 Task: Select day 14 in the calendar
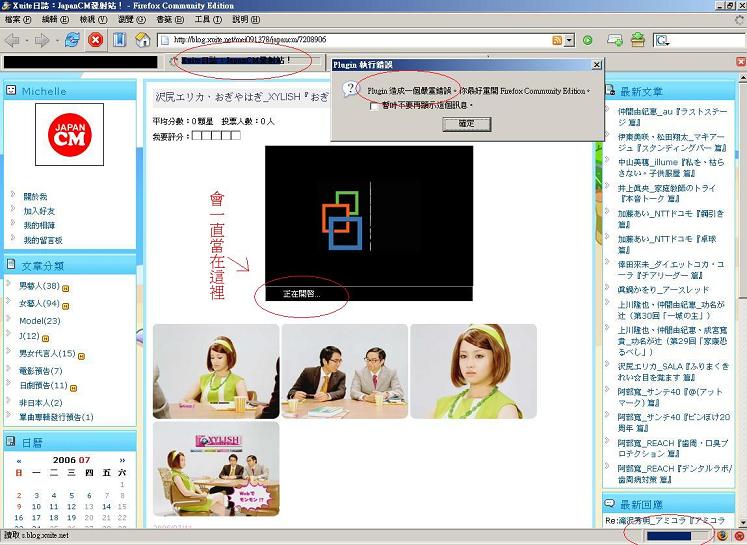click(106, 506)
